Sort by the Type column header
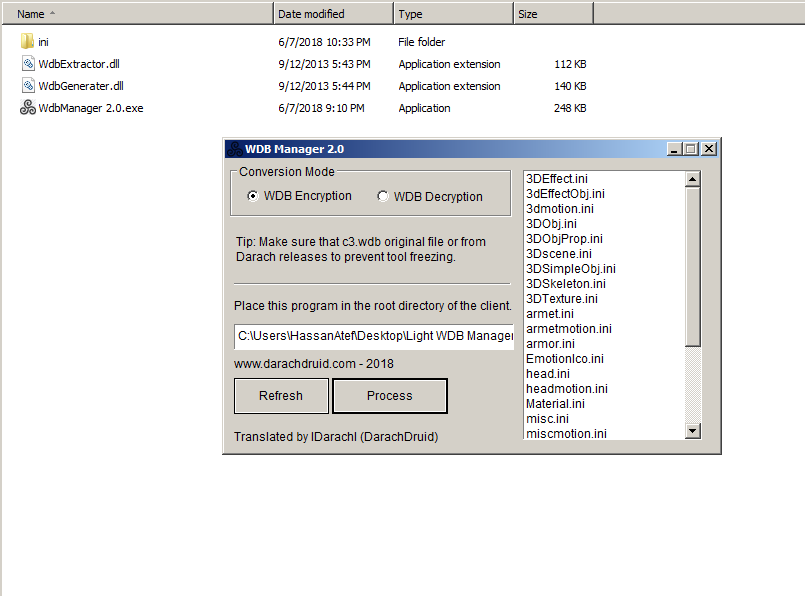The height and width of the screenshot is (596, 805). (x=453, y=13)
